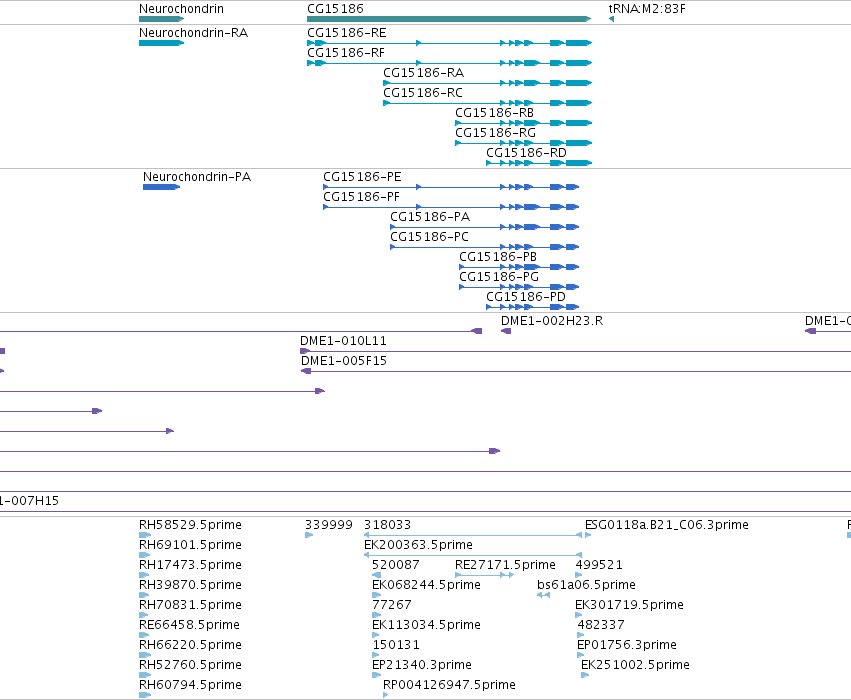Open the CG15186-RE transcript
Screen dimensions: 851x700
tap(347, 33)
